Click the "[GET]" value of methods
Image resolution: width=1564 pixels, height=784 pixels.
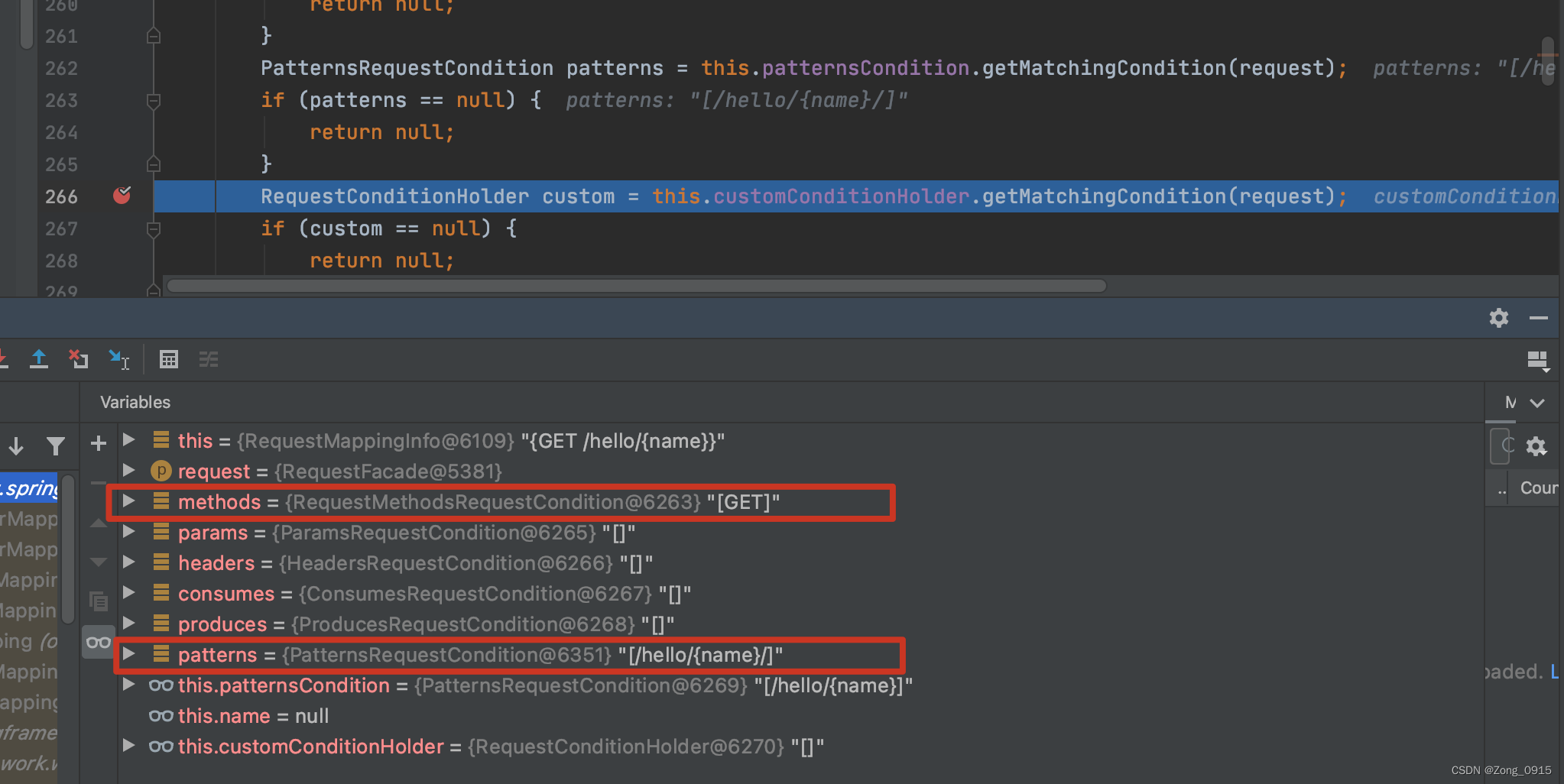click(x=743, y=502)
